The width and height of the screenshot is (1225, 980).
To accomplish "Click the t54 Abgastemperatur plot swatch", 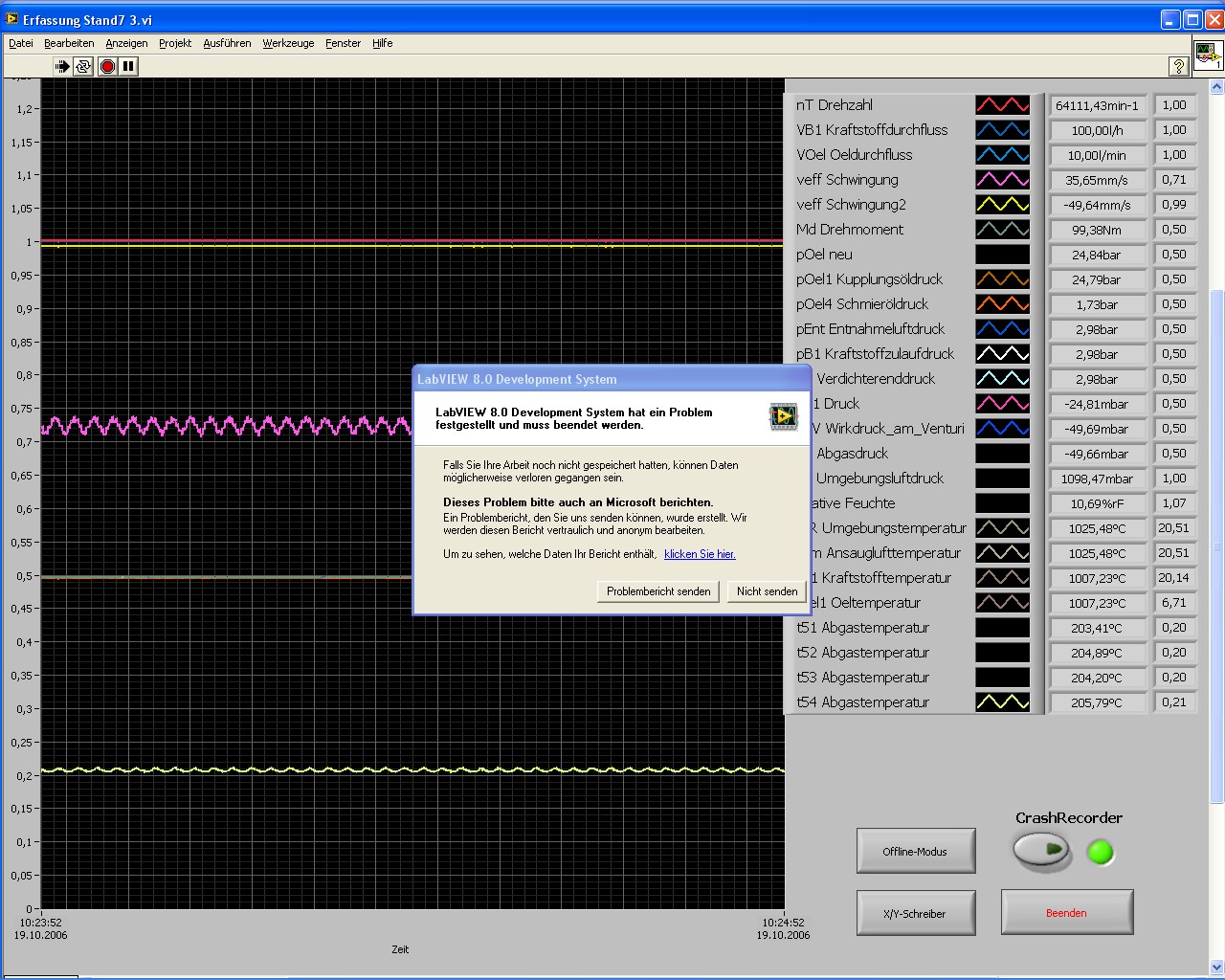I will 1003,702.
